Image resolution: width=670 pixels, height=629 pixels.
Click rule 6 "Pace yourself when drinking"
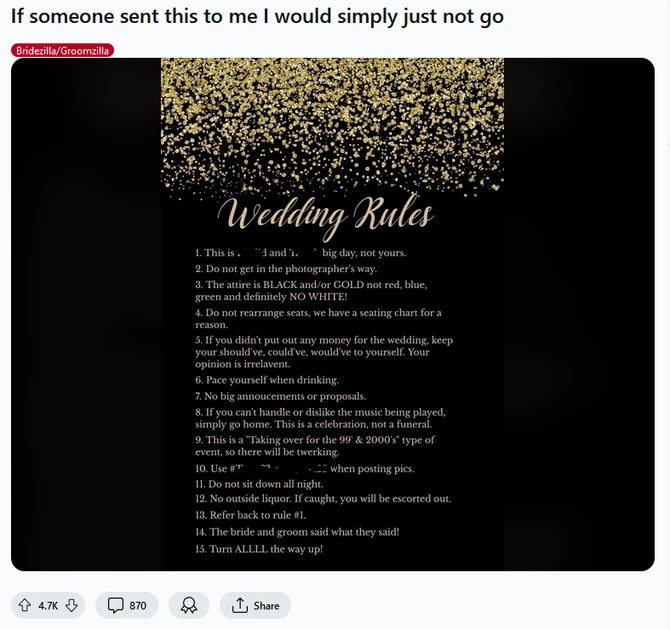pyautogui.click(x=267, y=380)
